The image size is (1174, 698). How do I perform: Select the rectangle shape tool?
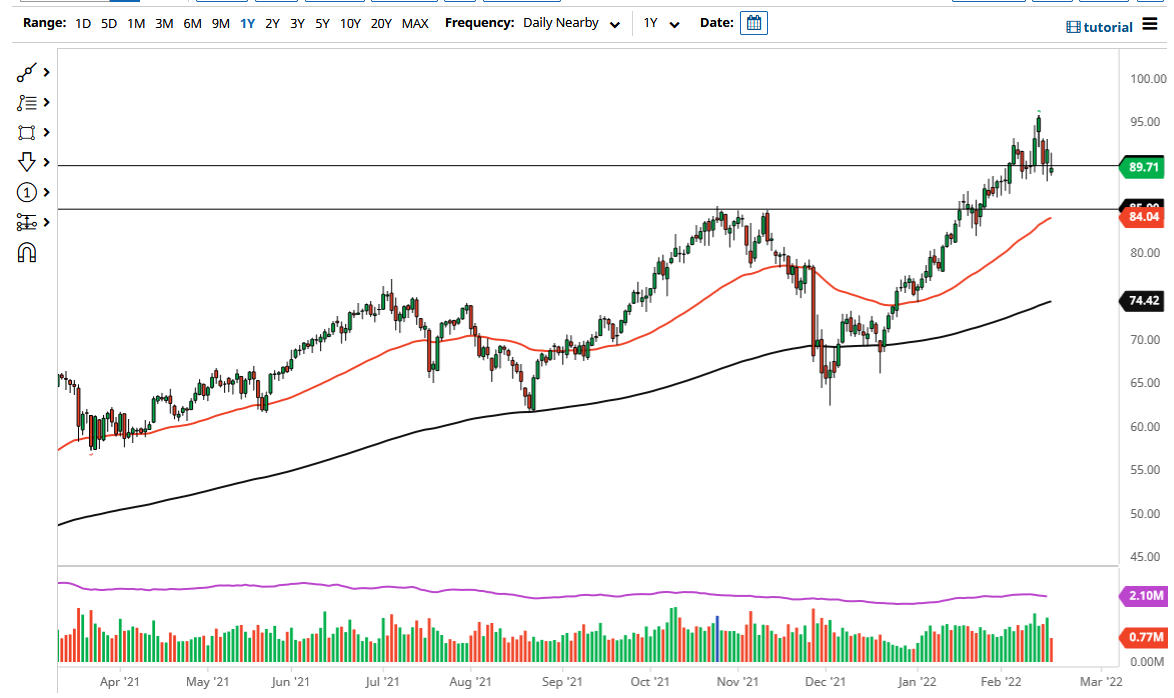(x=27, y=132)
